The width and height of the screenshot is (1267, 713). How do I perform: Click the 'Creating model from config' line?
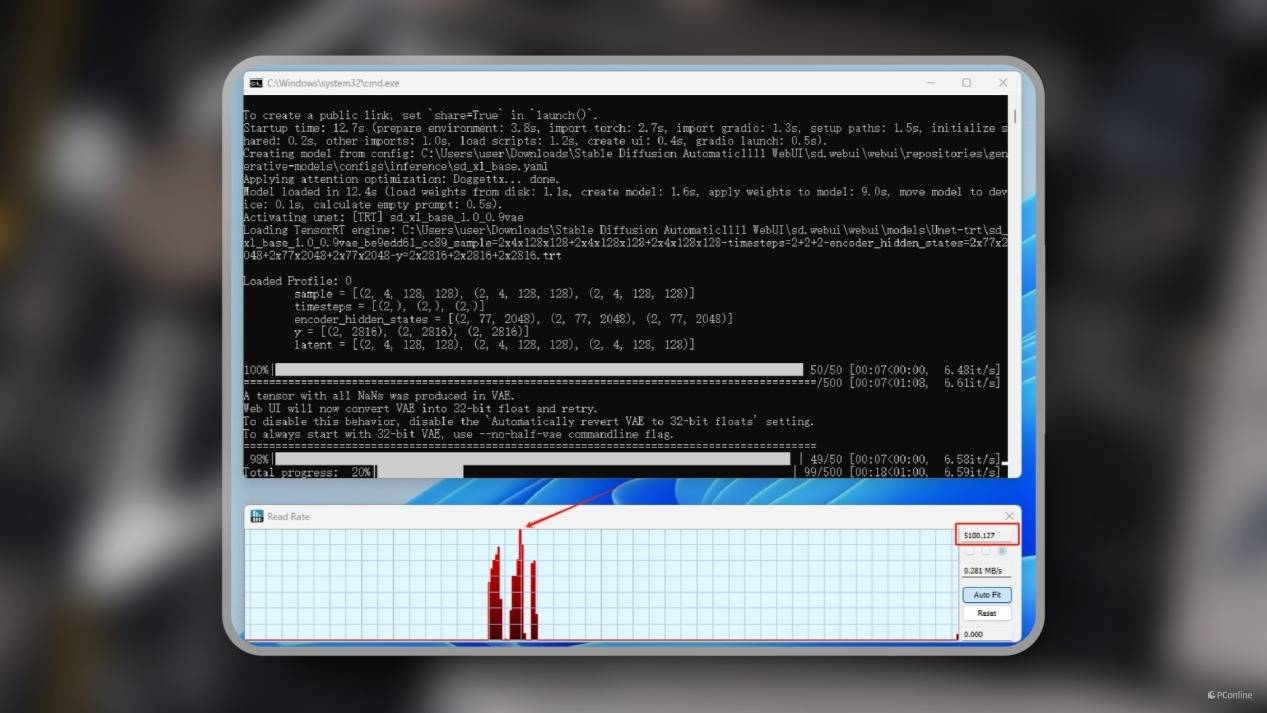(x=625, y=154)
